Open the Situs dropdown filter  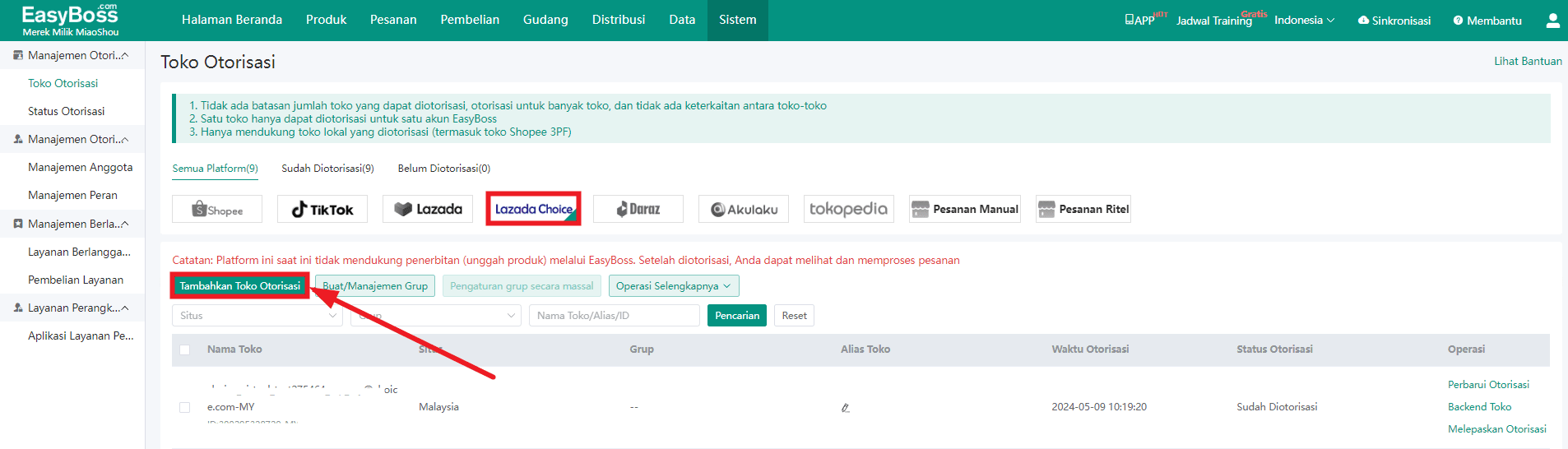(257, 315)
